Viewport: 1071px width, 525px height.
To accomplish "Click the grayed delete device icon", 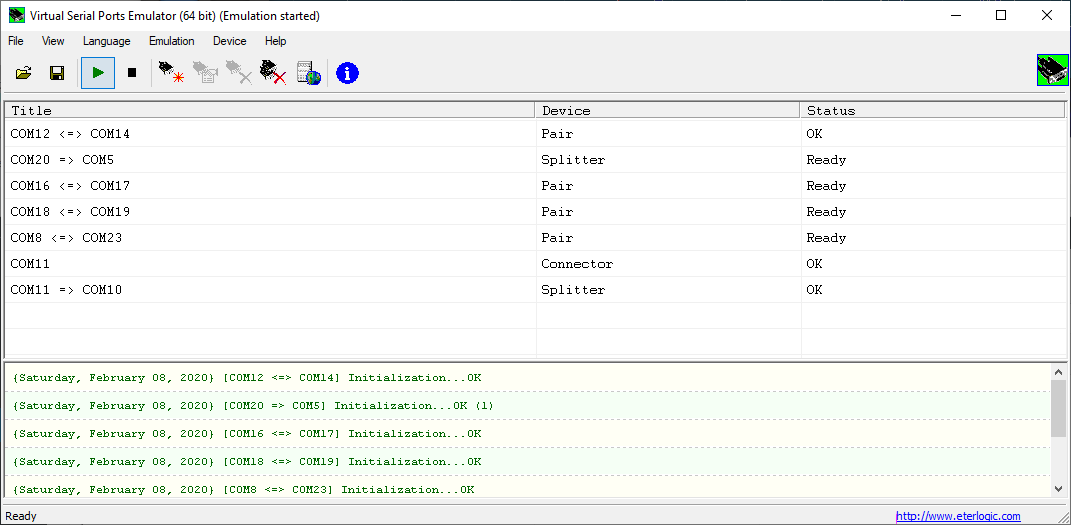I will (x=238, y=72).
